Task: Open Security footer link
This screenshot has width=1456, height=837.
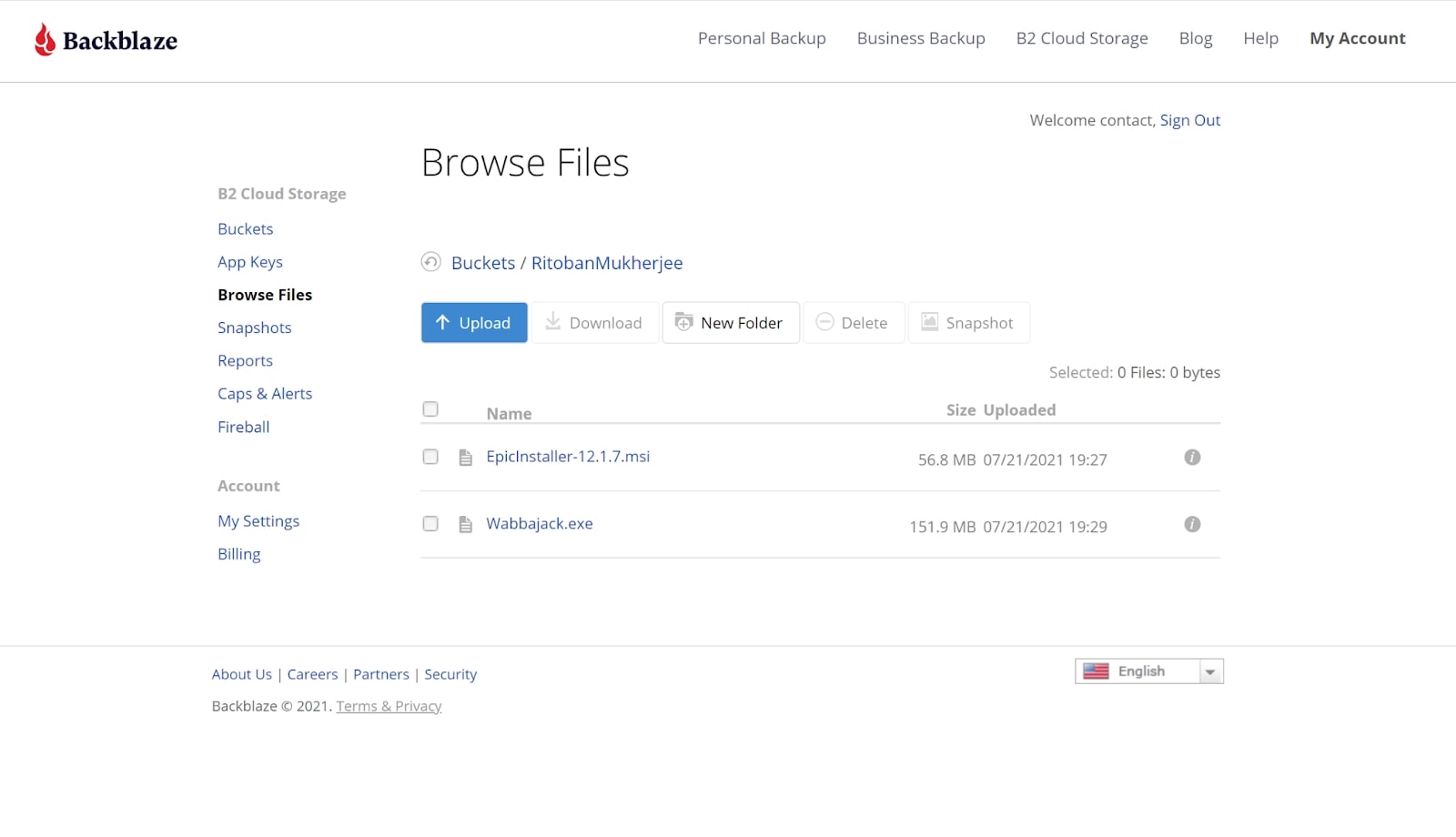Action: coord(450,674)
